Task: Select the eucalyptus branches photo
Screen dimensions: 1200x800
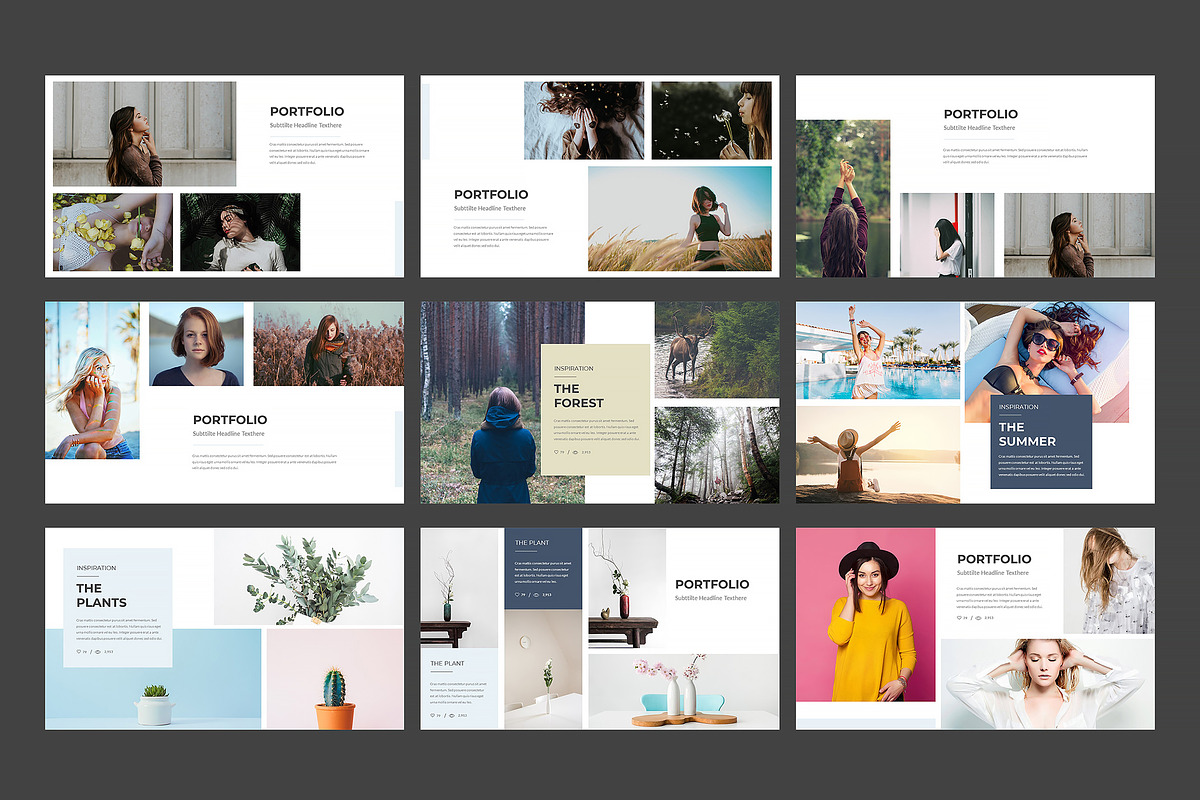Action: click(x=309, y=577)
